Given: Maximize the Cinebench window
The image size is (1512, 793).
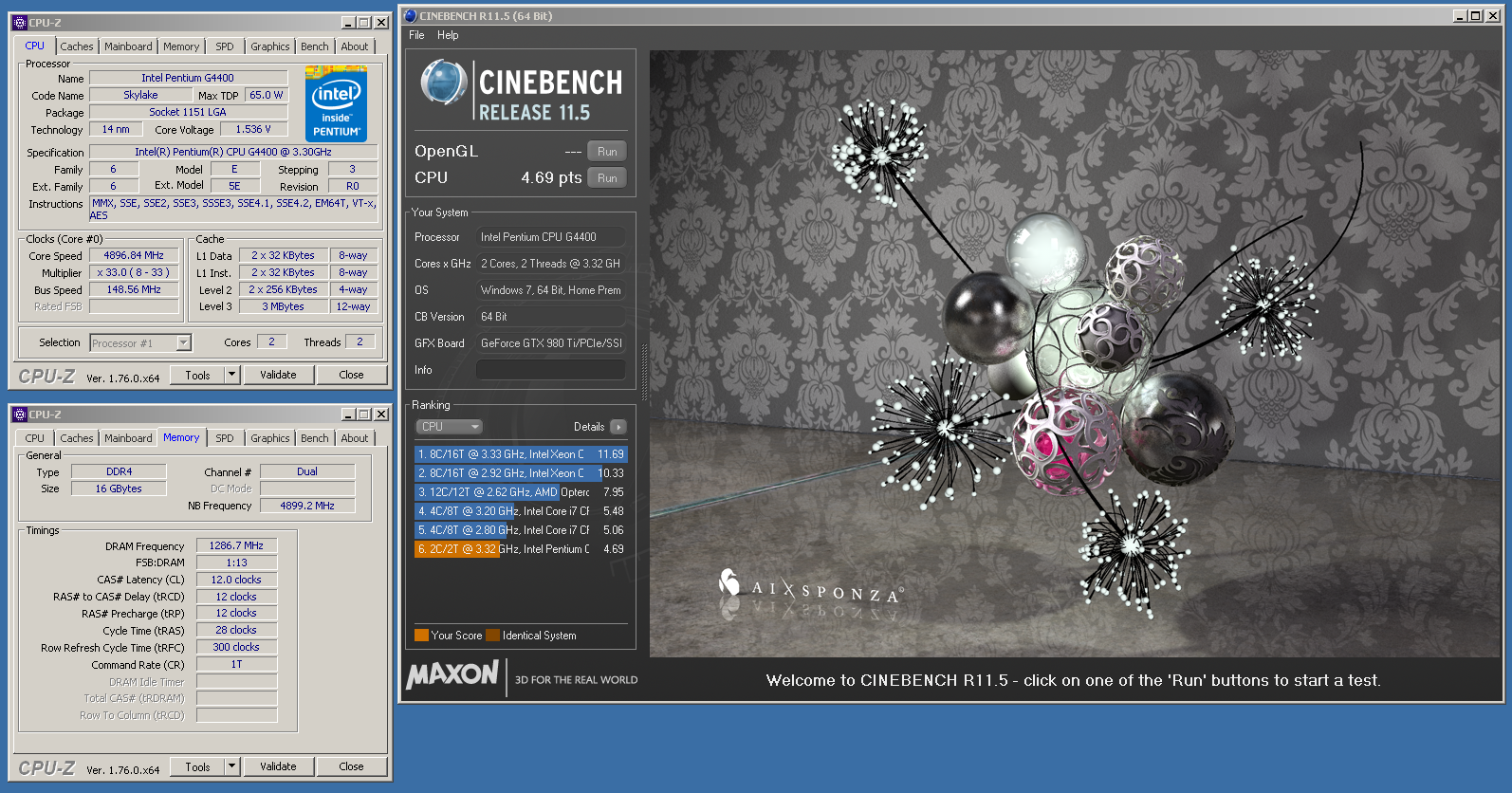Looking at the screenshot, I should pos(1475,15).
